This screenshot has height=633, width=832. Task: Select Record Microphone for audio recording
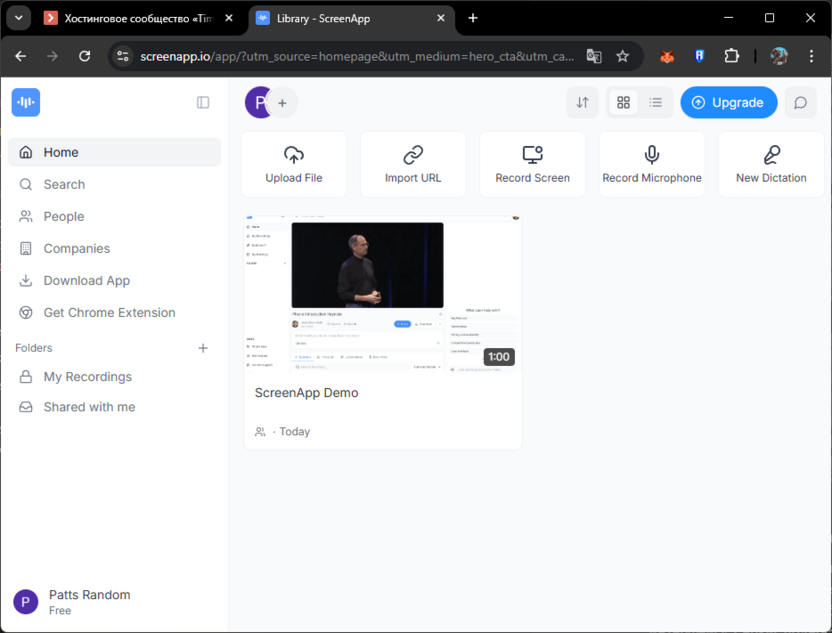click(651, 163)
